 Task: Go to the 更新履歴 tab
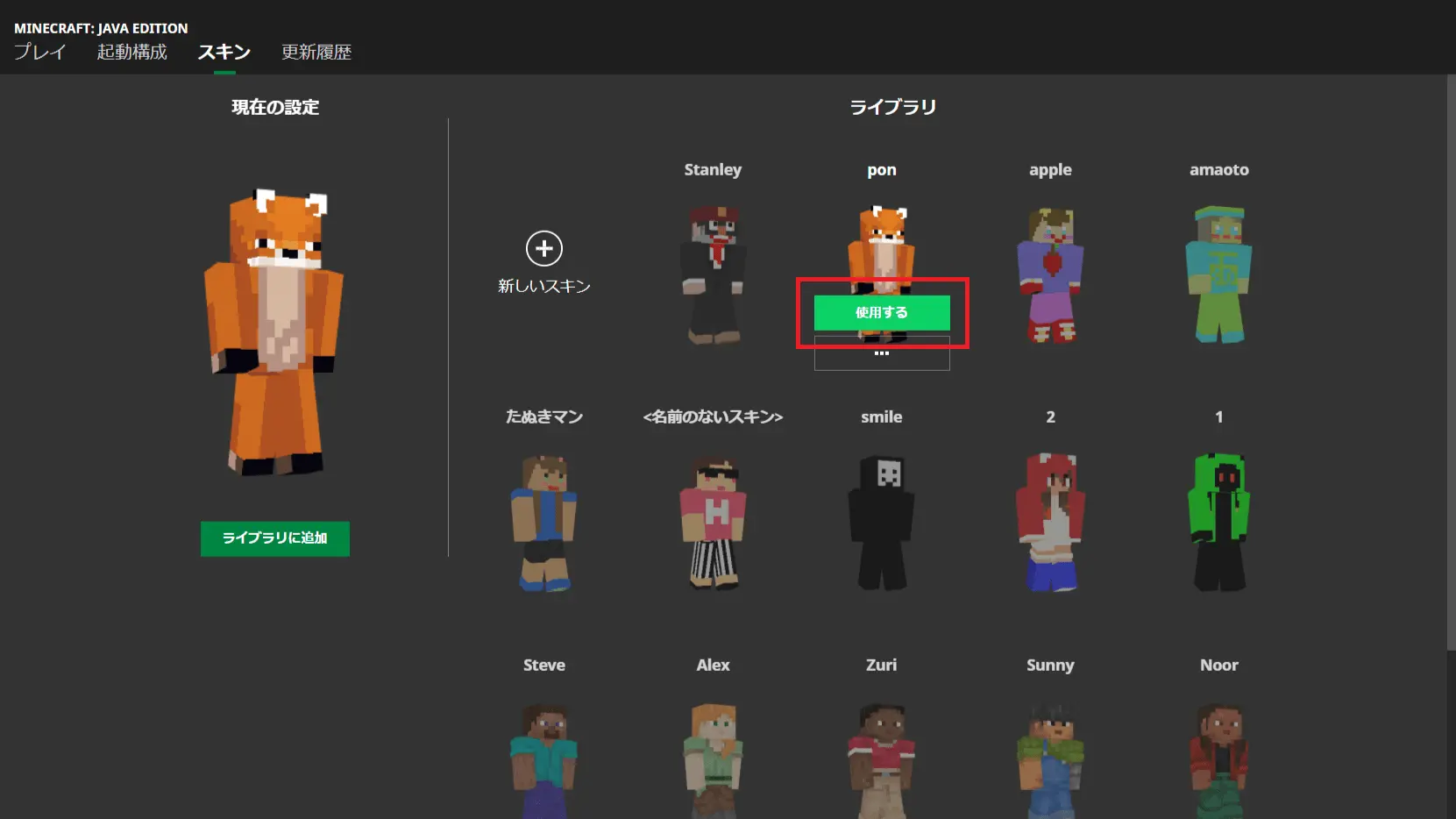(x=316, y=53)
